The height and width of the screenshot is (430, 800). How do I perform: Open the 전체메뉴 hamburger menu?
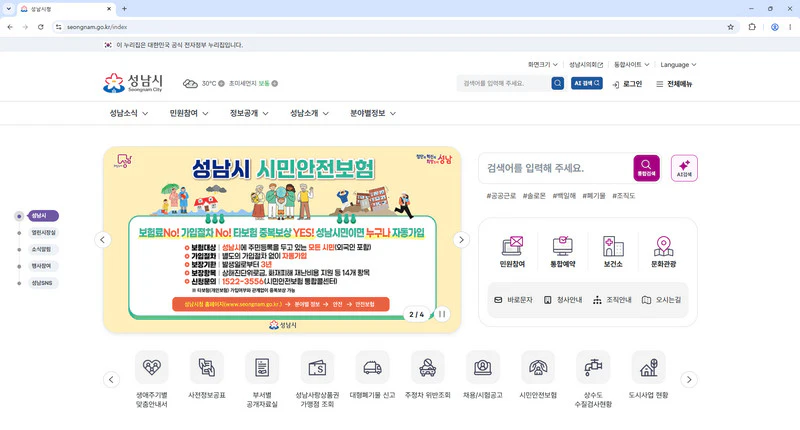674,84
